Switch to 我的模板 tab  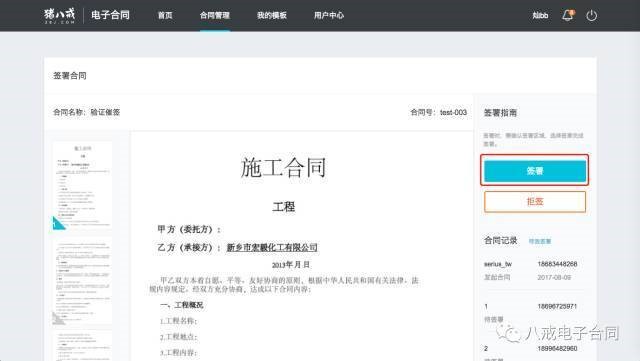coord(272,16)
